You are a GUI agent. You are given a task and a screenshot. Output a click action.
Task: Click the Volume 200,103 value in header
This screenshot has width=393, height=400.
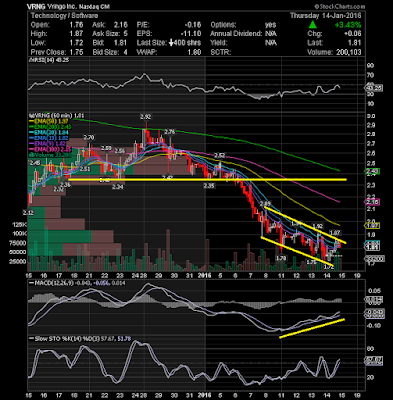347,52
